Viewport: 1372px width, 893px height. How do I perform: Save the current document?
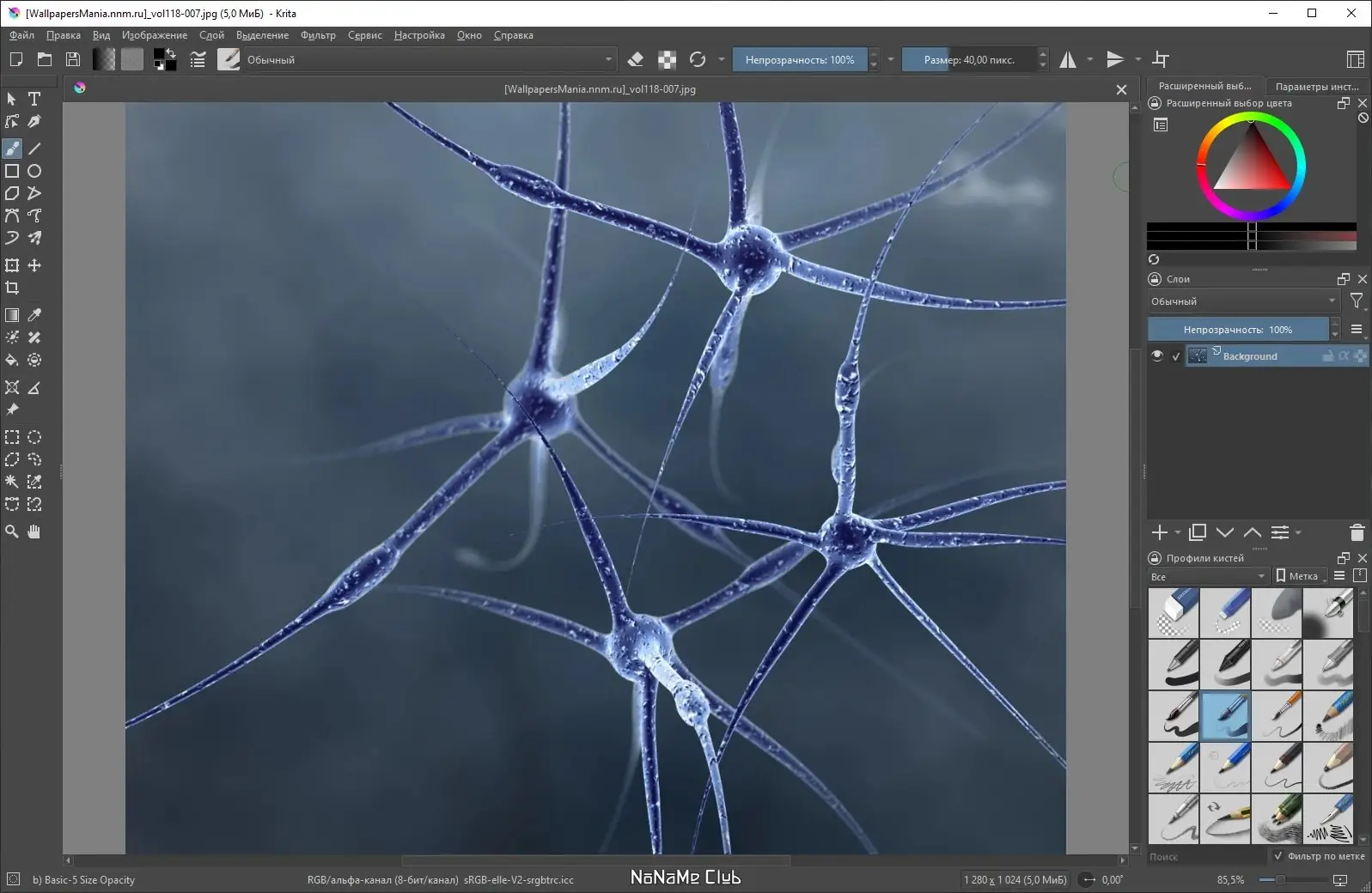pyautogui.click(x=73, y=59)
